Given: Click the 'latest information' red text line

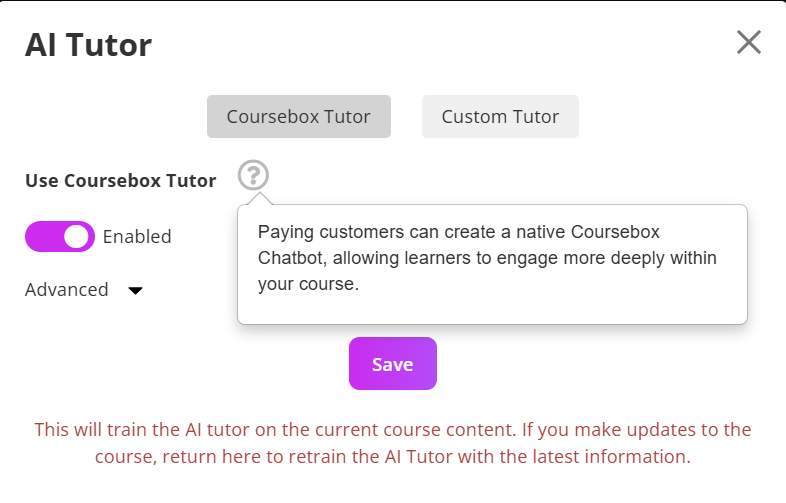Looking at the screenshot, I should point(393,456).
